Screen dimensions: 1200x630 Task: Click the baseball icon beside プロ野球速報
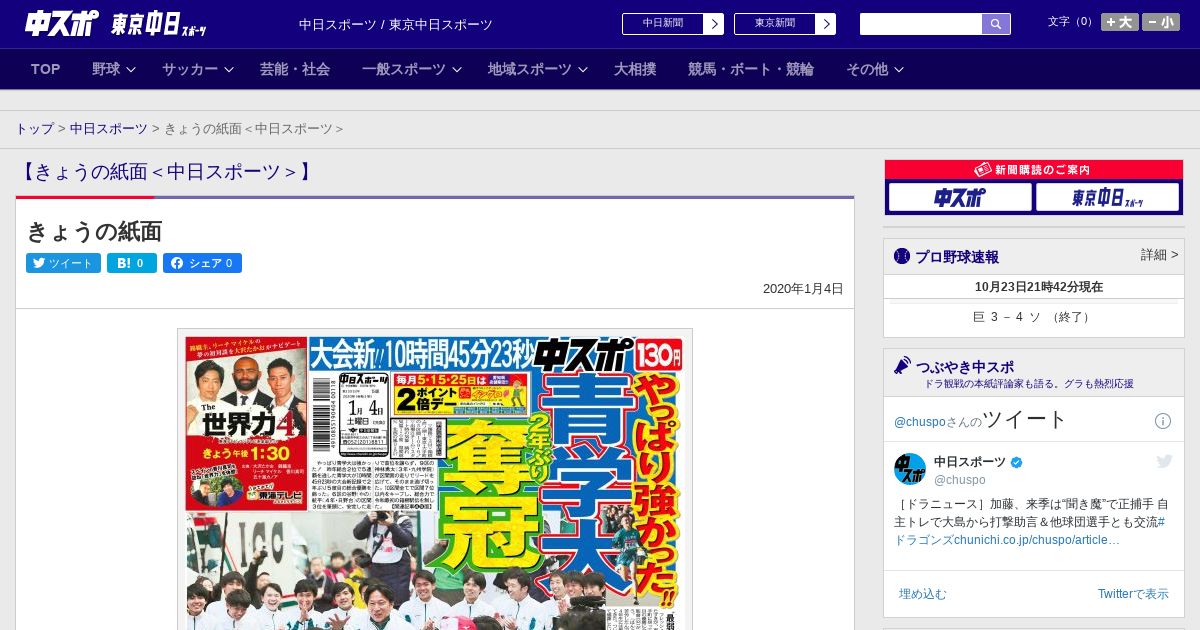tap(902, 256)
